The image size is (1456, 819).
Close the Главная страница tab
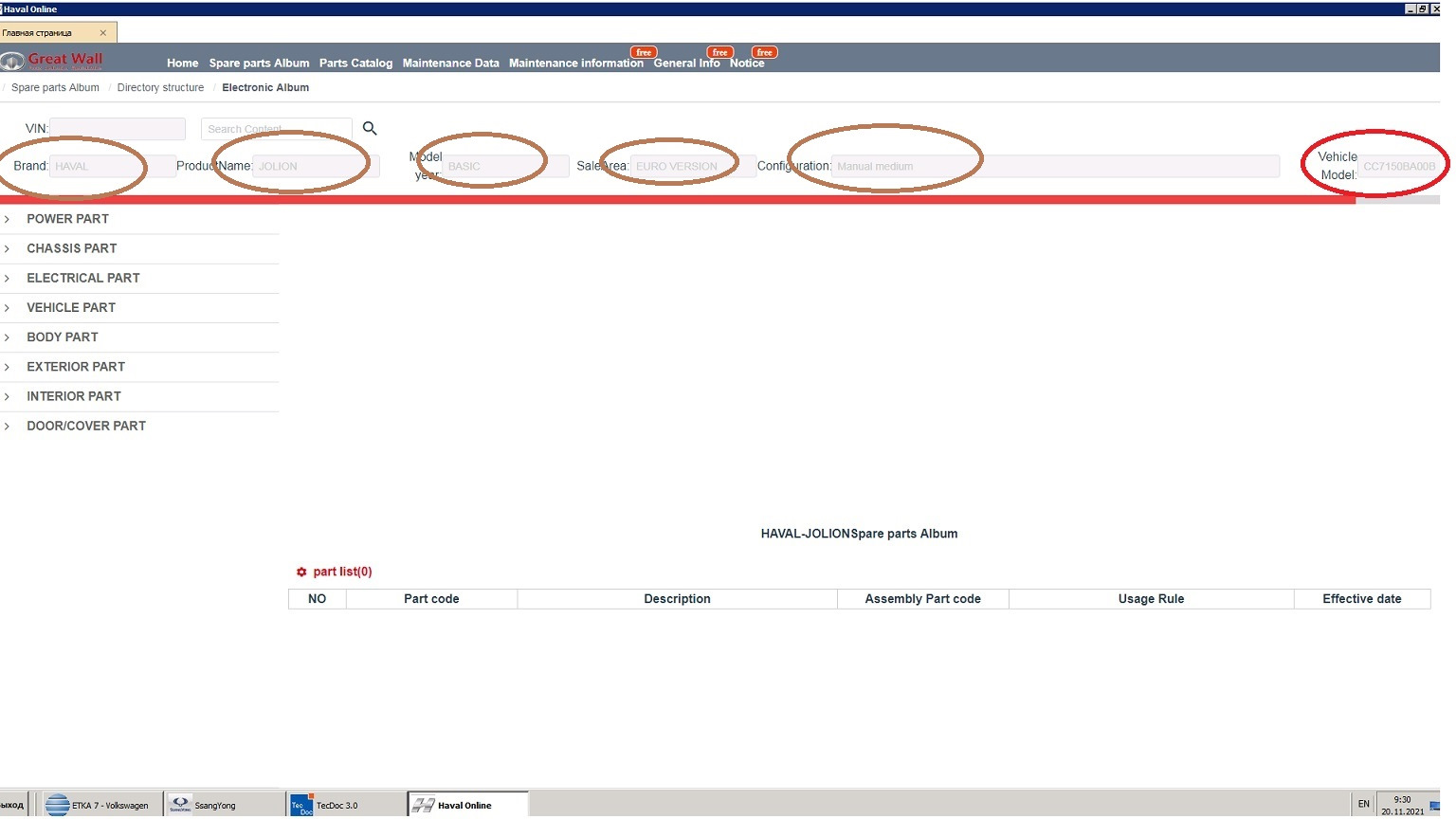click(103, 33)
